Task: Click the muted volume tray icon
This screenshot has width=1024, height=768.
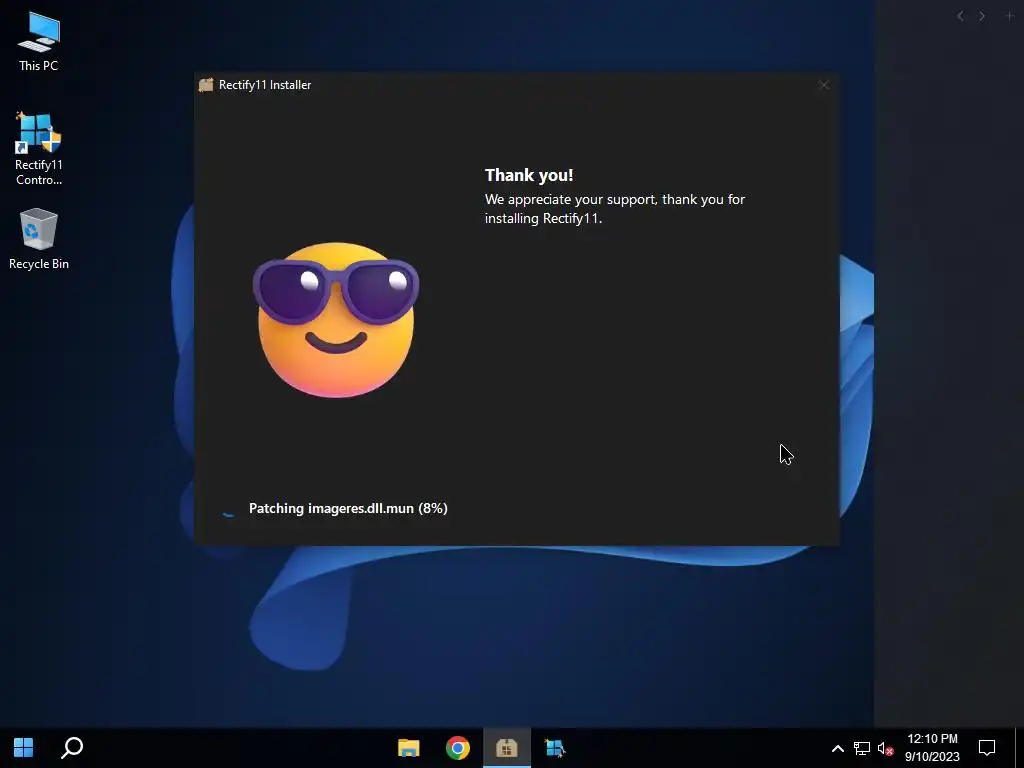Action: (885, 748)
